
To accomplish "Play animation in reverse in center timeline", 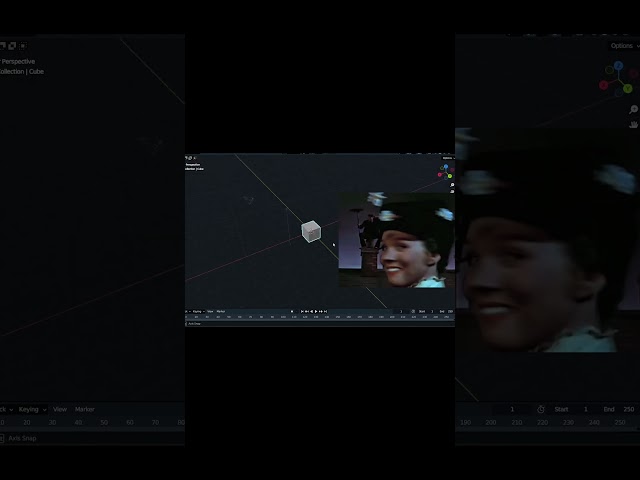I will [311, 311].
